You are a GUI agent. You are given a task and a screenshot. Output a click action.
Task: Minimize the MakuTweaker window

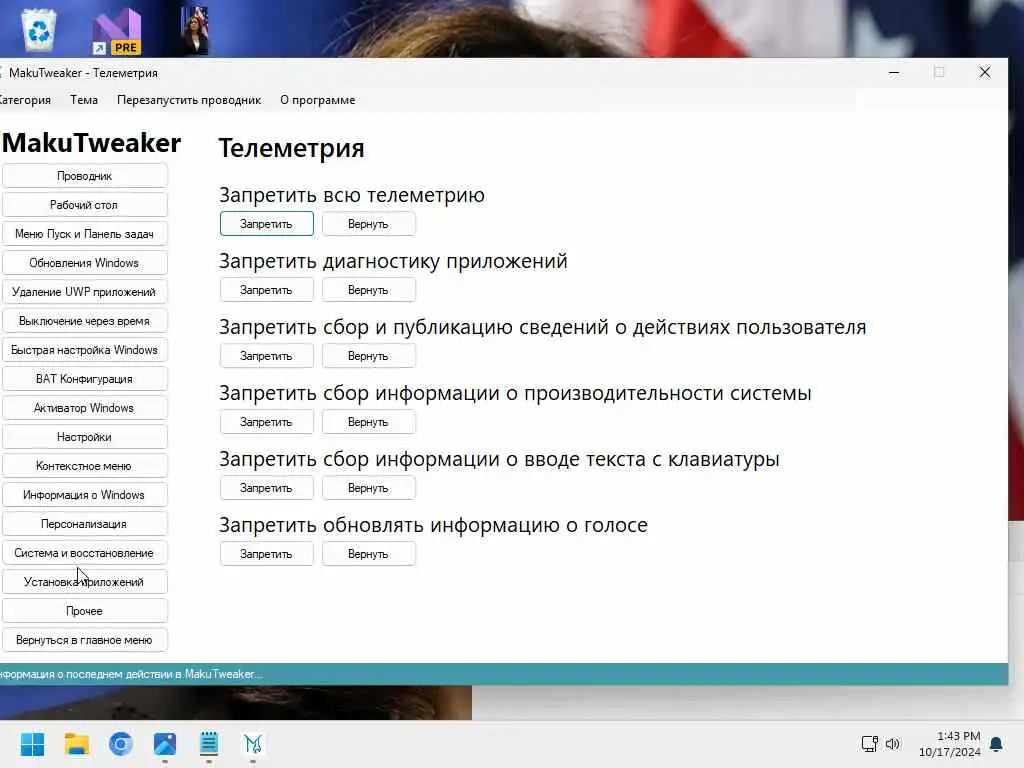coord(894,72)
